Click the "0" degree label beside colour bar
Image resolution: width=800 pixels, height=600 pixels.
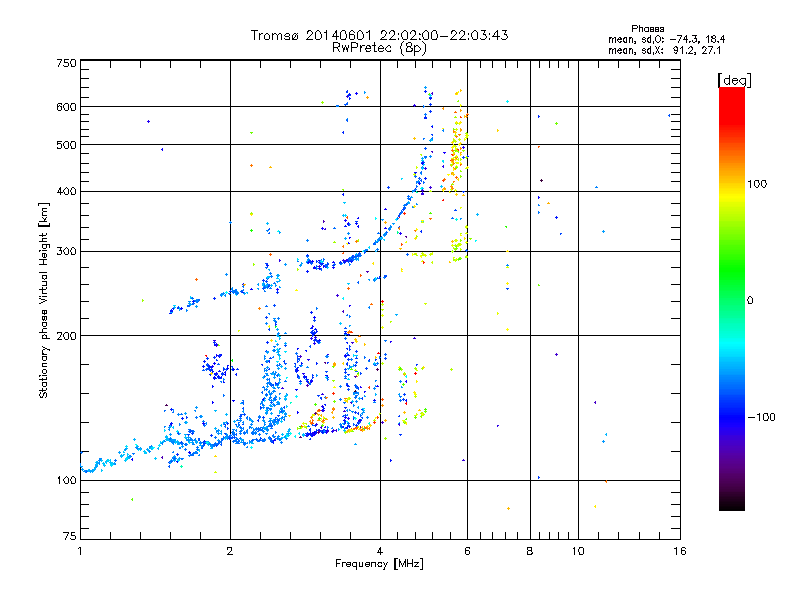pos(750,301)
